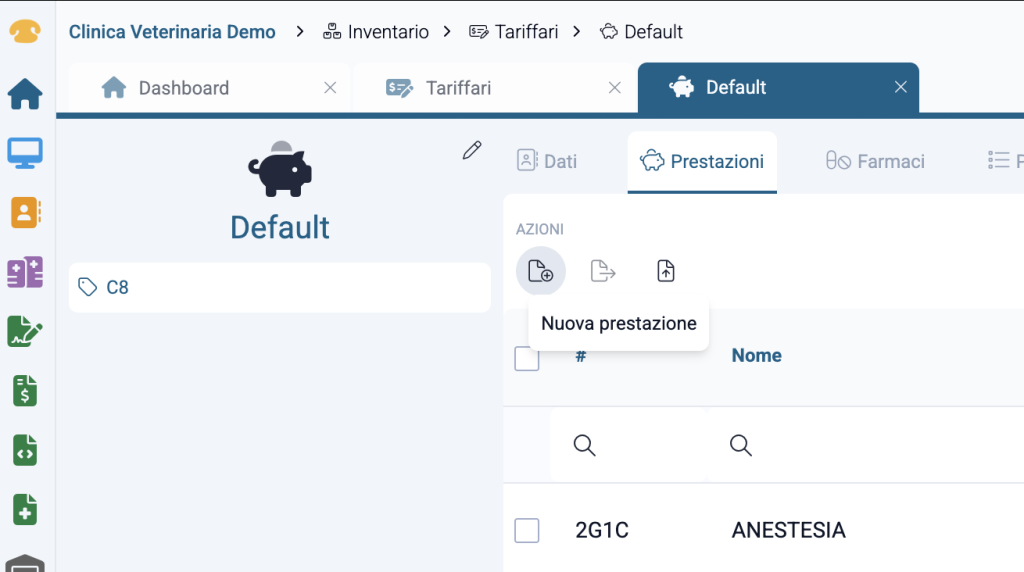Close the Tariffari tab

click(x=615, y=88)
